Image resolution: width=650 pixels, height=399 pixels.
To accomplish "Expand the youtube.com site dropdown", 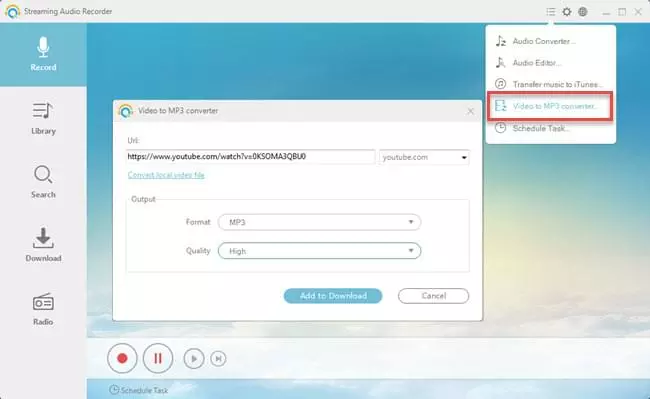I will click(x=424, y=157).
